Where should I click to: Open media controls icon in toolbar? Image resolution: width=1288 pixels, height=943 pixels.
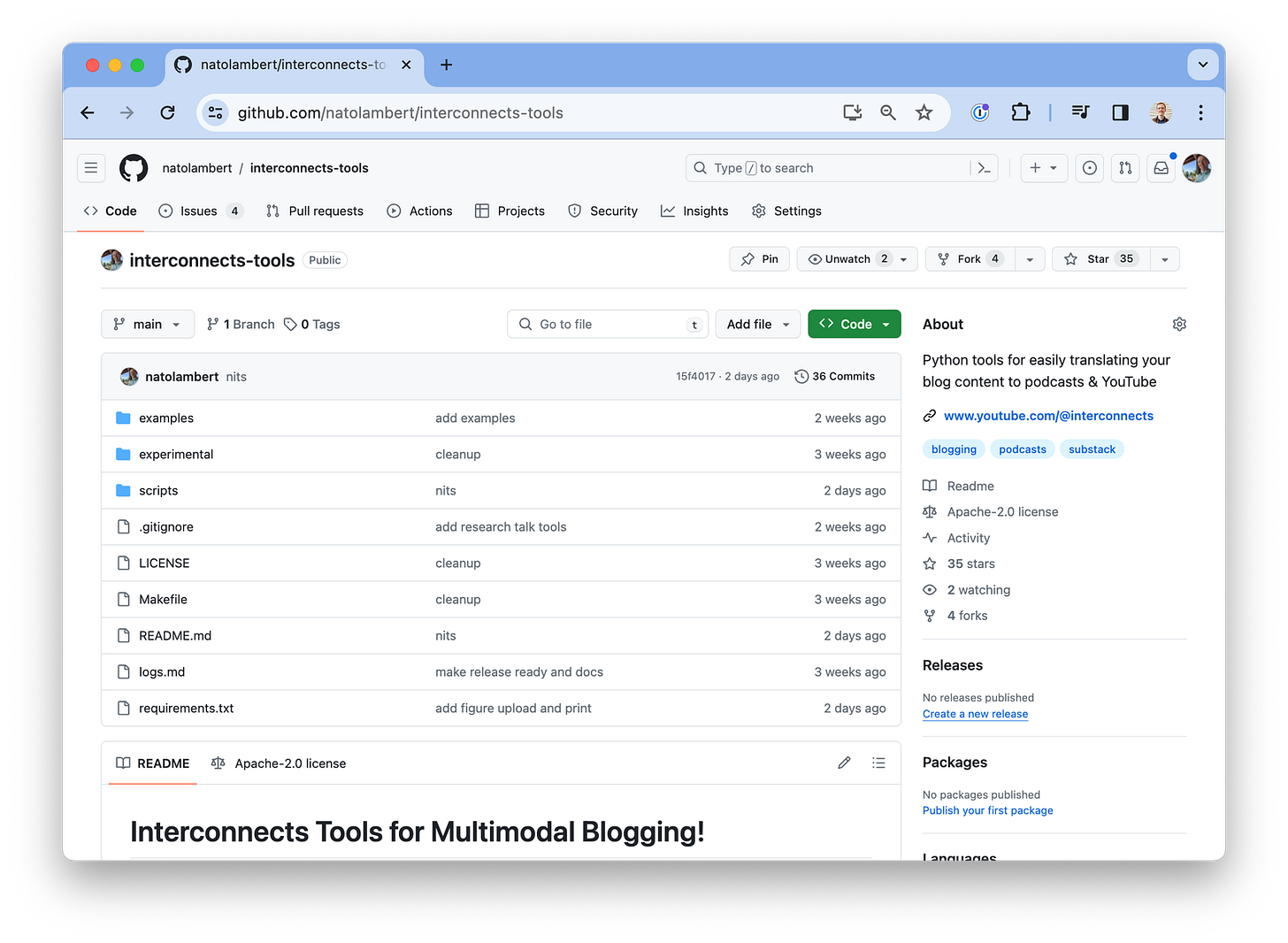tap(1080, 112)
